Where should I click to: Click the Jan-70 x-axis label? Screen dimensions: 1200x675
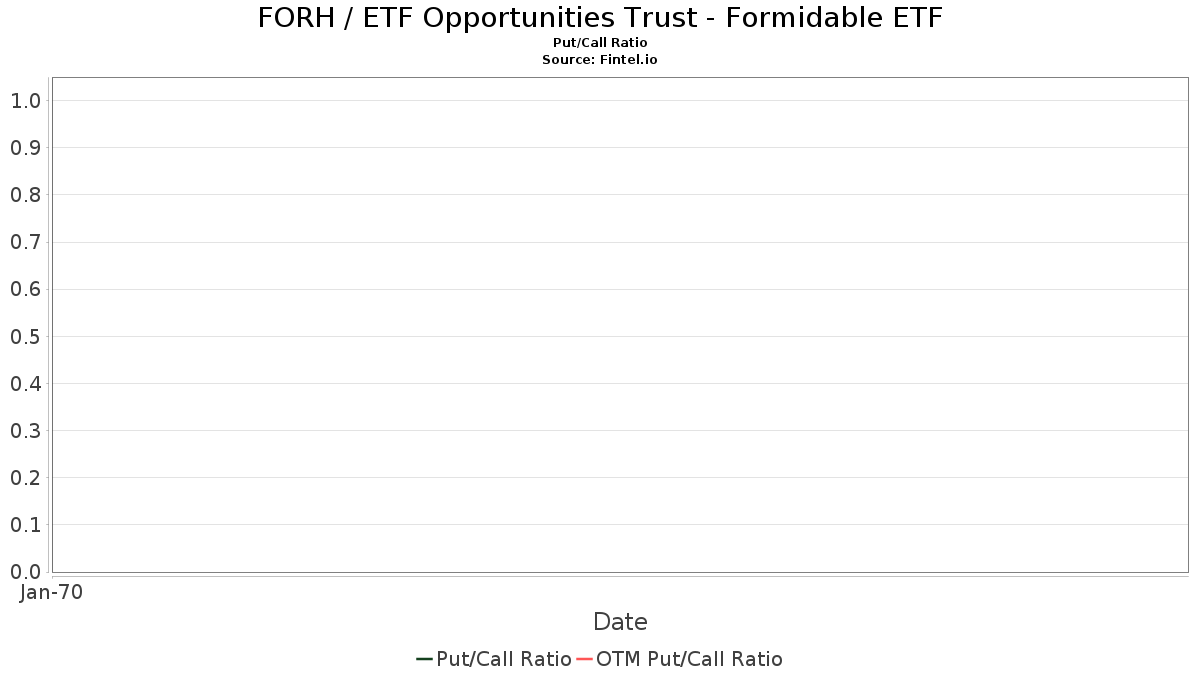point(52,592)
